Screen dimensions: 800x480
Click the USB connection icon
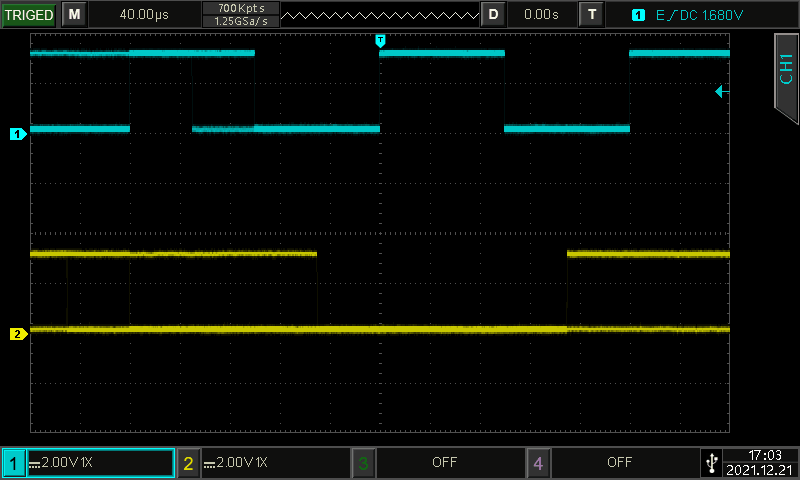pyautogui.click(x=711, y=463)
